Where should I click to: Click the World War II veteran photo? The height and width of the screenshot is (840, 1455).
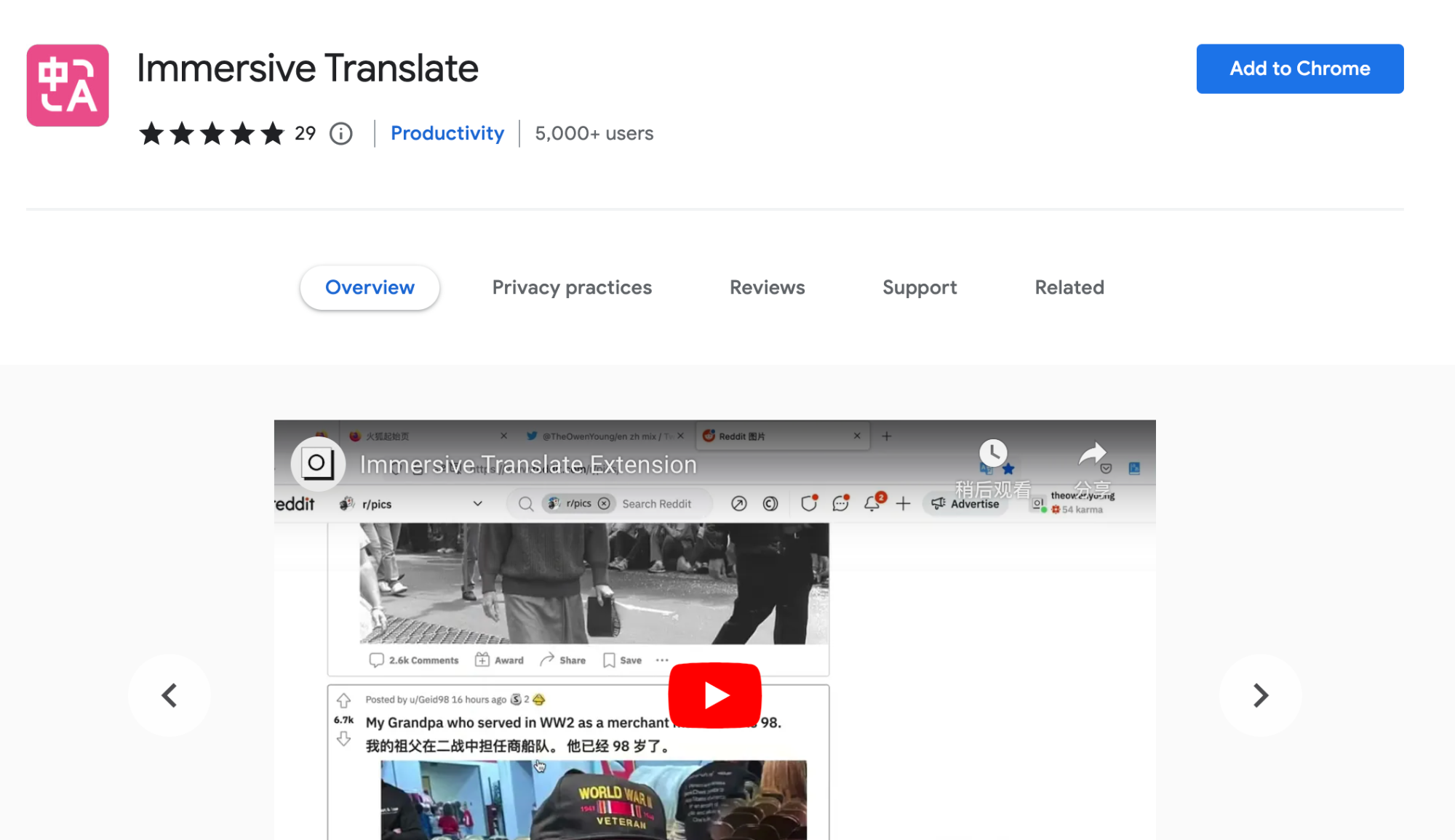(x=593, y=800)
